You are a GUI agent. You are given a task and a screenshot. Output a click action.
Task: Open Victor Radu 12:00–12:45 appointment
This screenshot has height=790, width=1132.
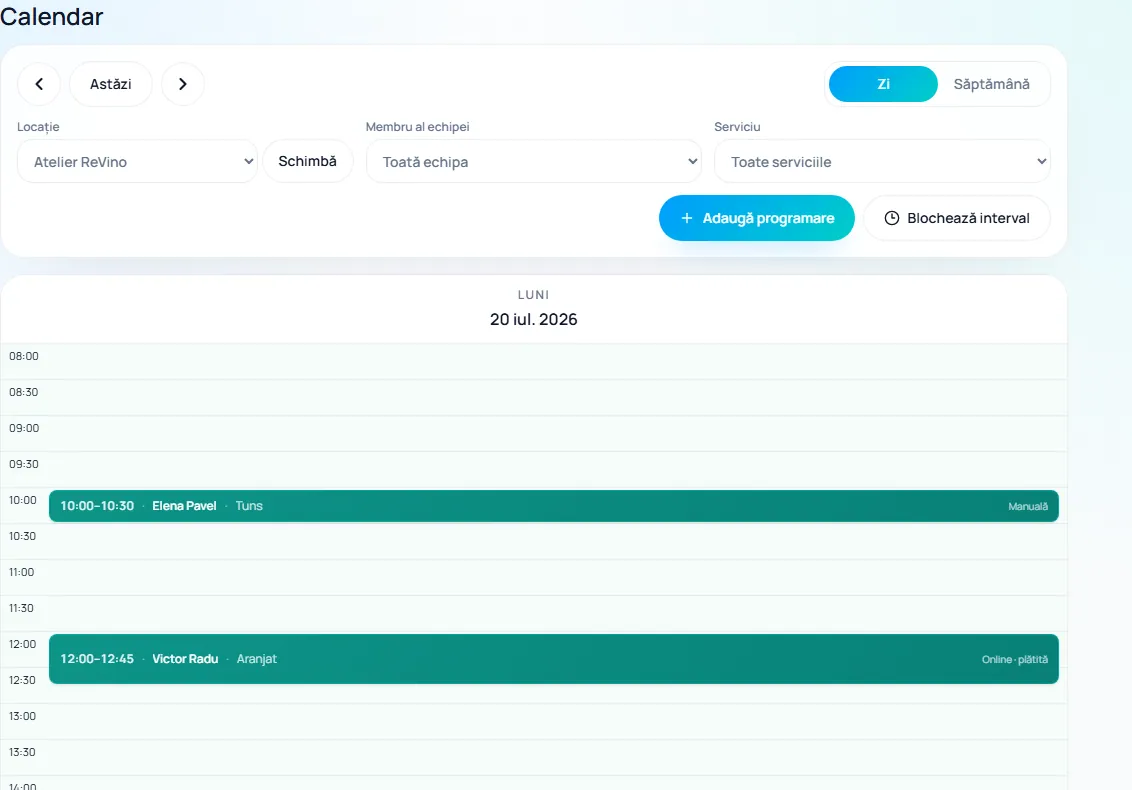pos(554,659)
